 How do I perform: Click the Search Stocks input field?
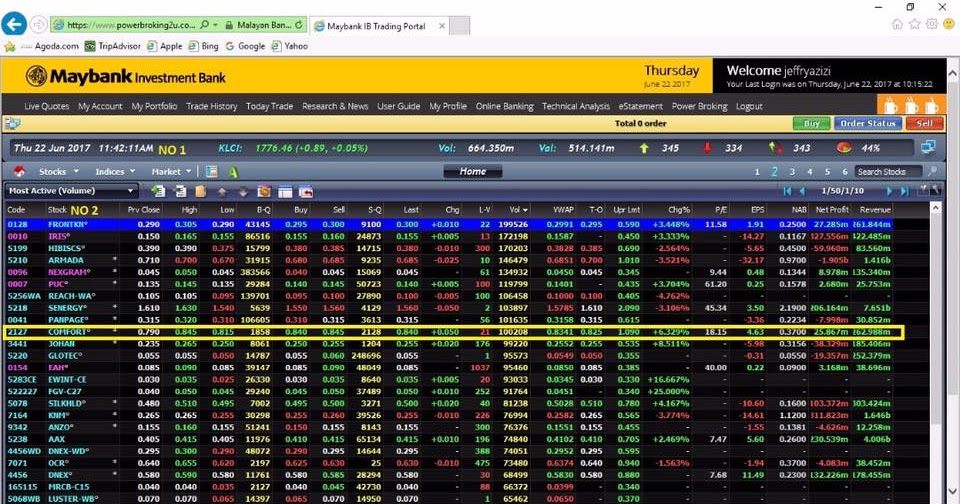pos(888,171)
